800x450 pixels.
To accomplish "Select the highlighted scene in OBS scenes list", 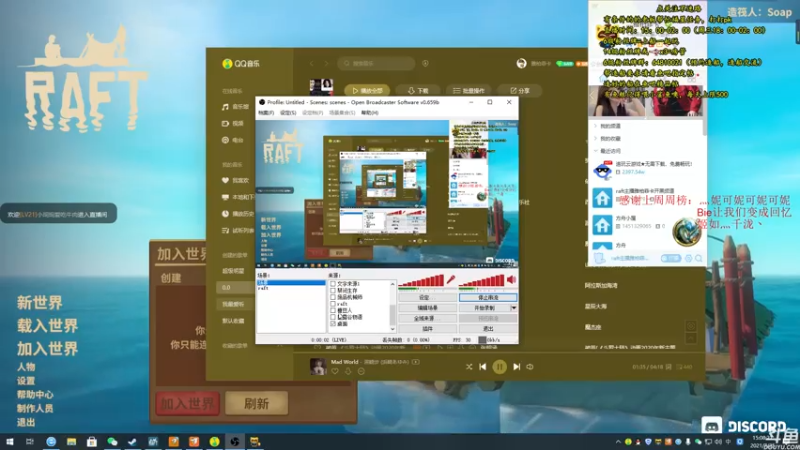I will tap(290, 282).
